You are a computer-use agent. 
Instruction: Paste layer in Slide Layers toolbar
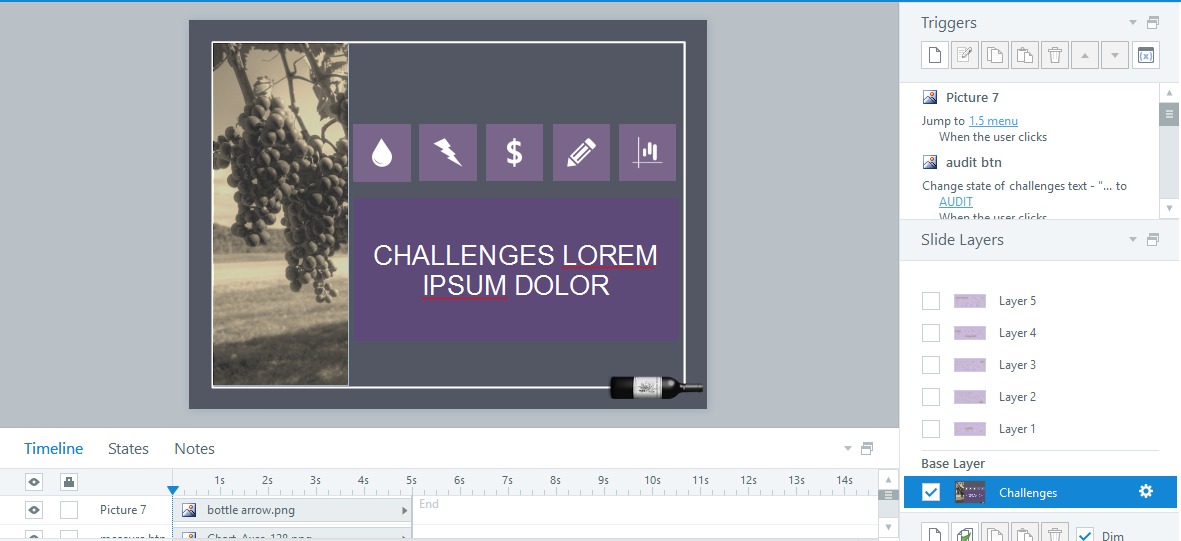1024,534
